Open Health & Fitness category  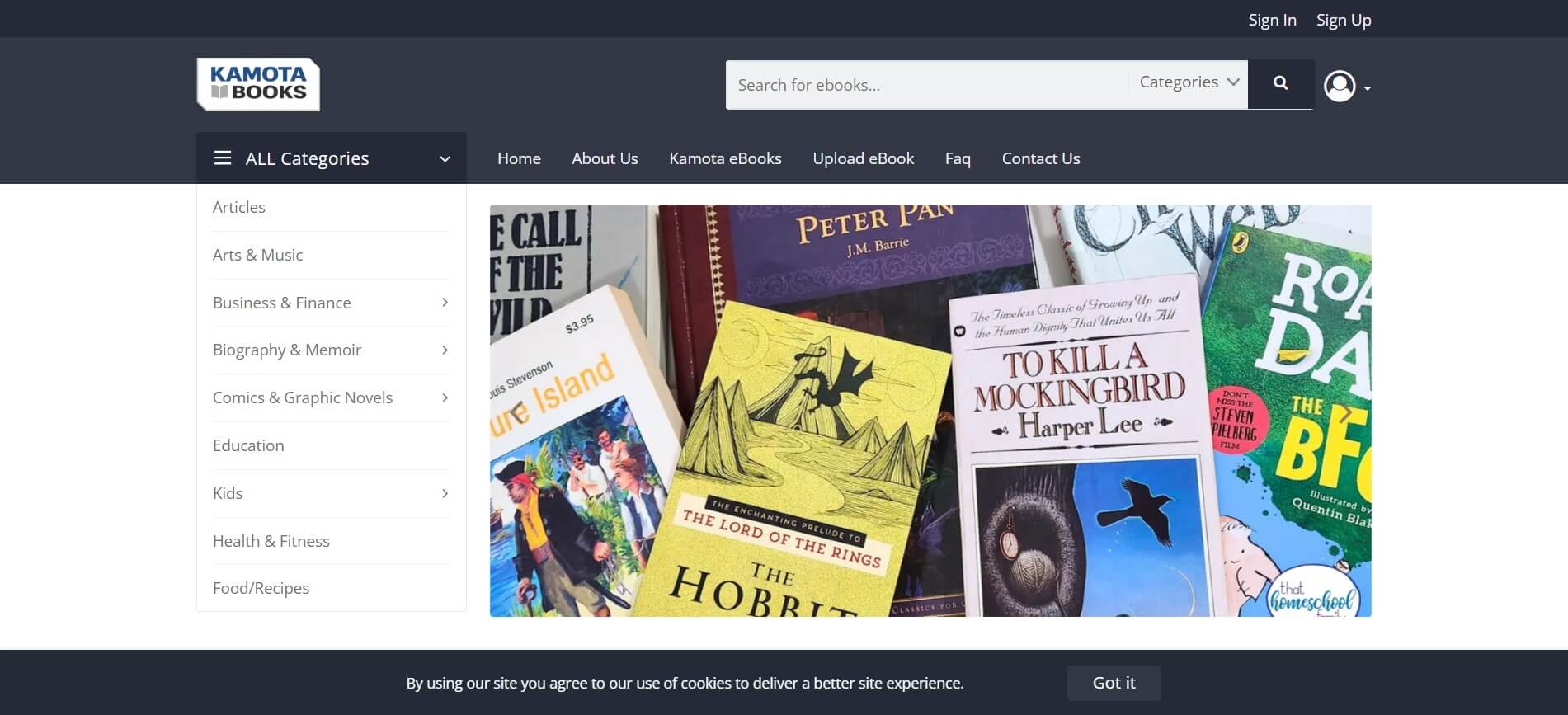click(x=271, y=541)
